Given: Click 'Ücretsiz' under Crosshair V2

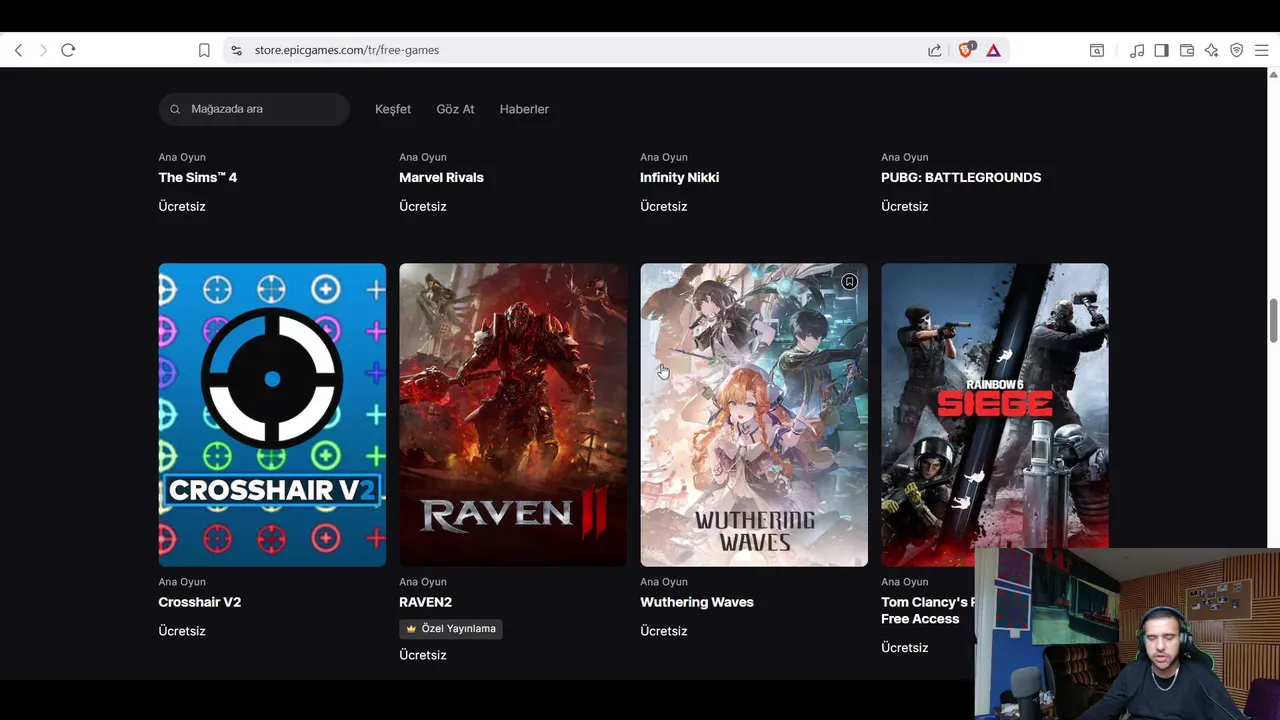Looking at the screenshot, I should coord(182,631).
